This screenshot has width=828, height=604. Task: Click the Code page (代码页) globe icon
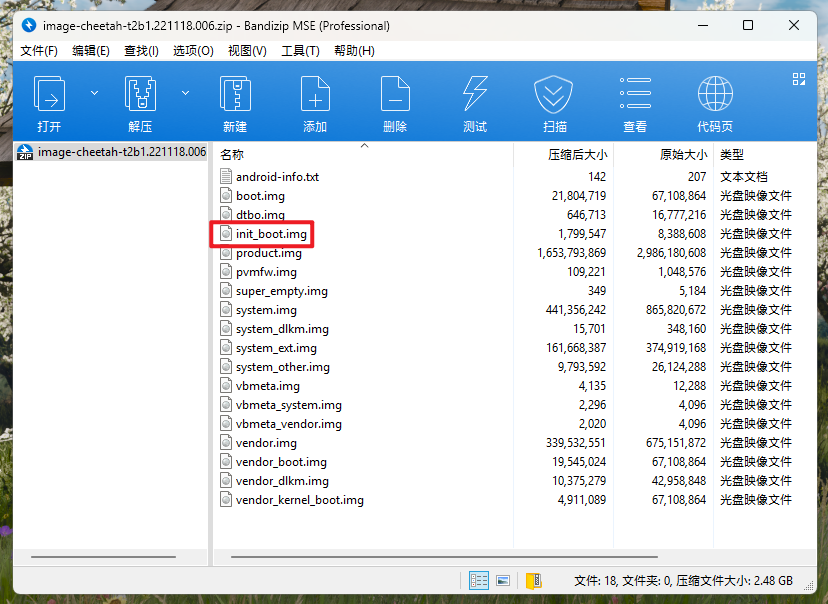(715, 93)
